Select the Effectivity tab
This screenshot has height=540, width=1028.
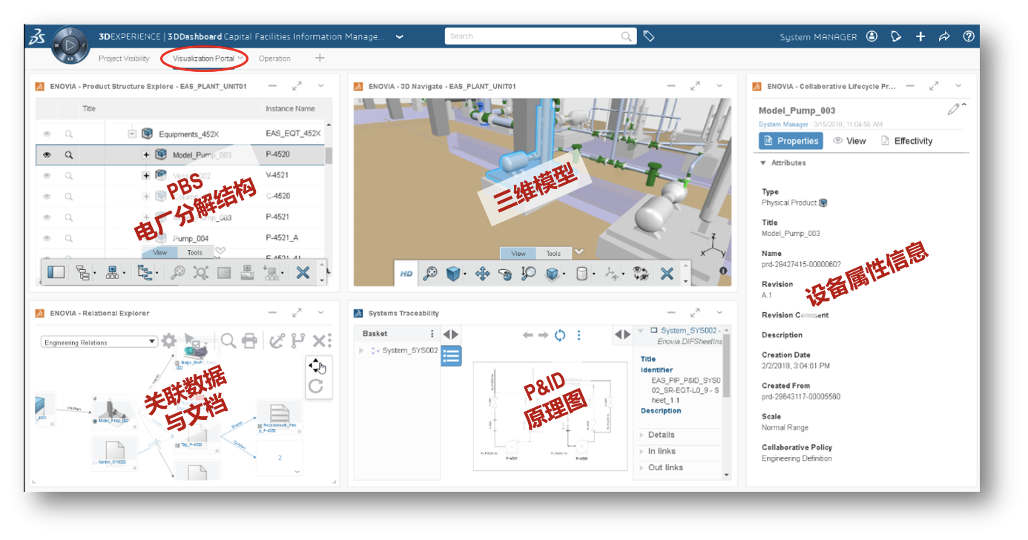(906, 141)
